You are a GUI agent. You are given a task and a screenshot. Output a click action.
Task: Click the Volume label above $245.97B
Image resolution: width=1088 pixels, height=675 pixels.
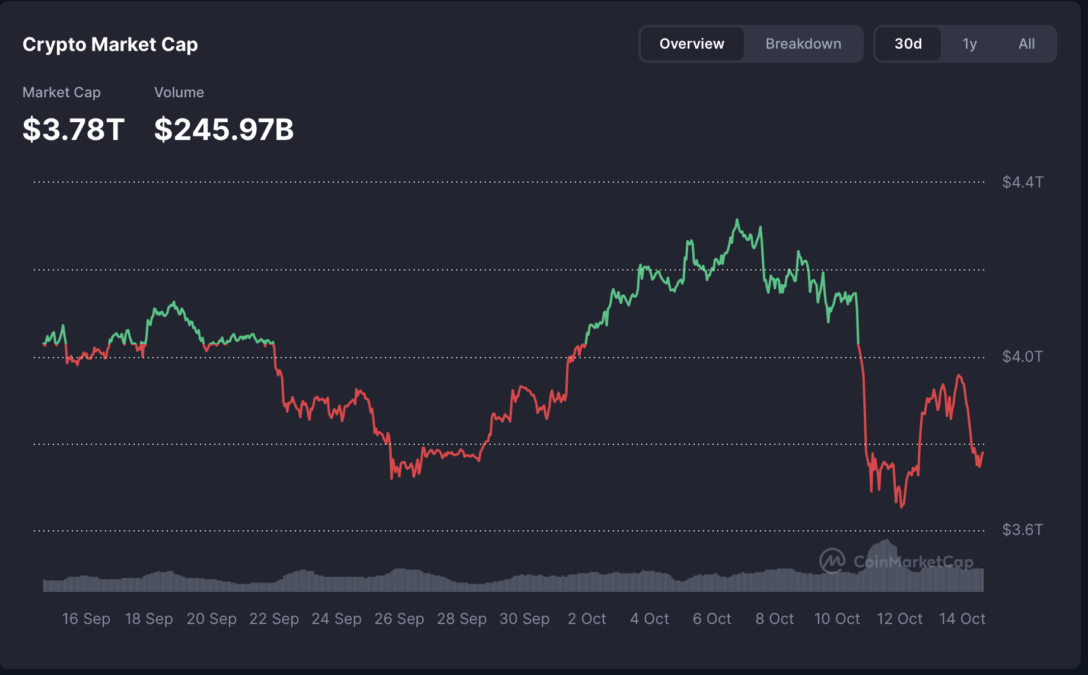click(x=179, y=92)
